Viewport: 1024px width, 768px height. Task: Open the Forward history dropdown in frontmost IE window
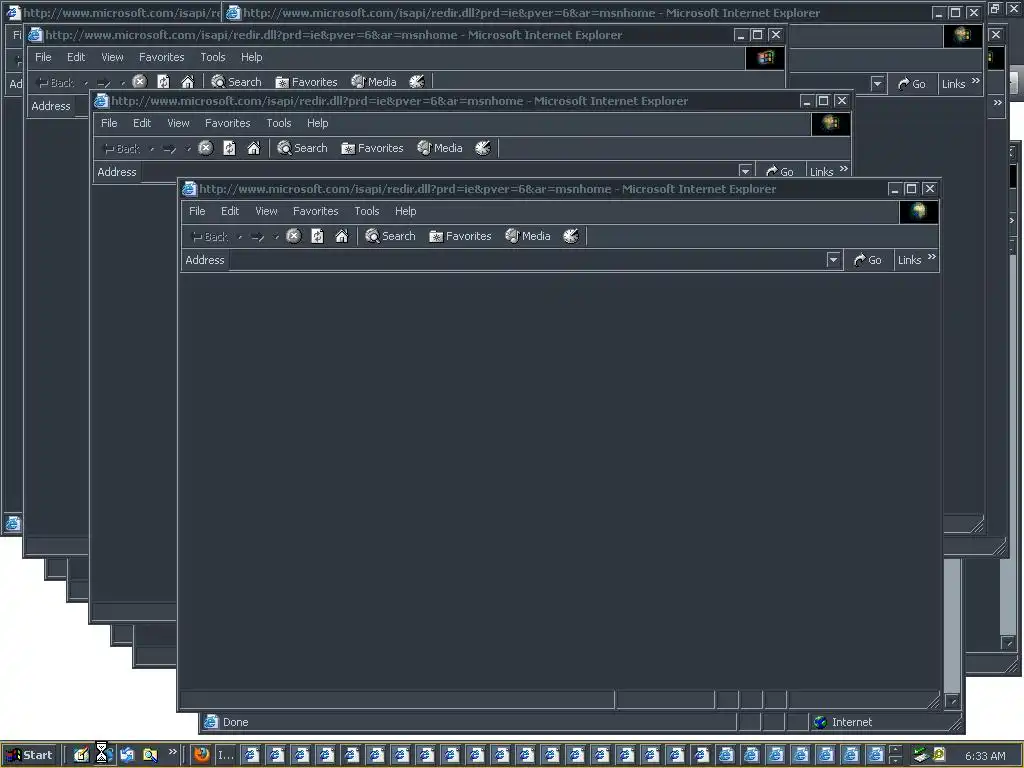(x=276, y=237)
